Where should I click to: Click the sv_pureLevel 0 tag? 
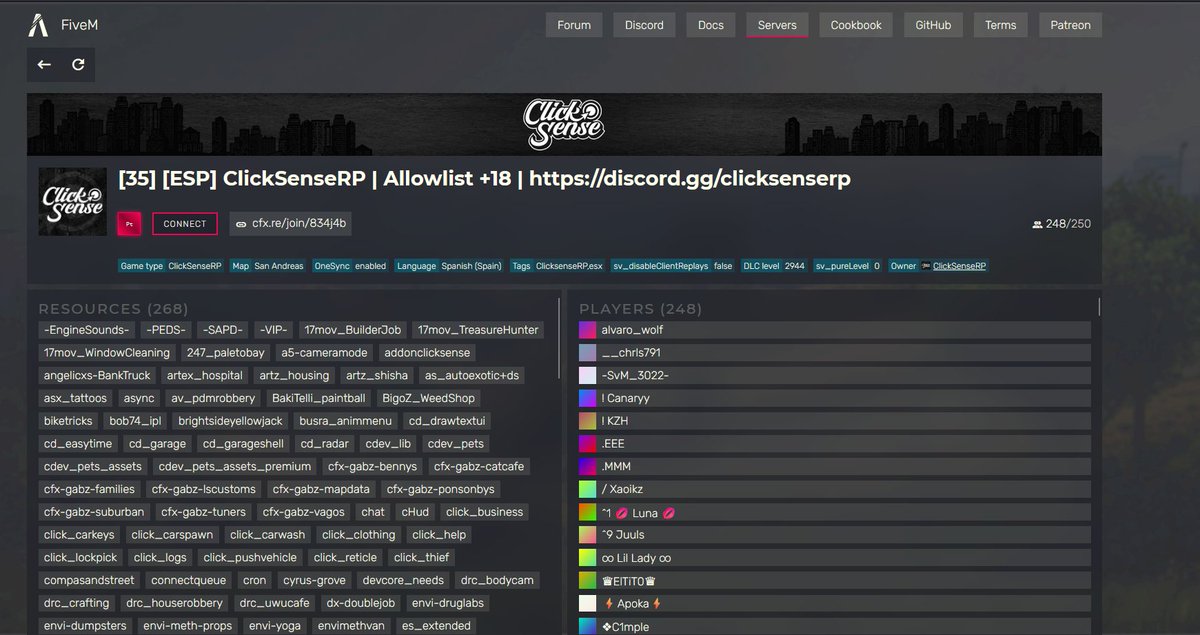point(848,266)
